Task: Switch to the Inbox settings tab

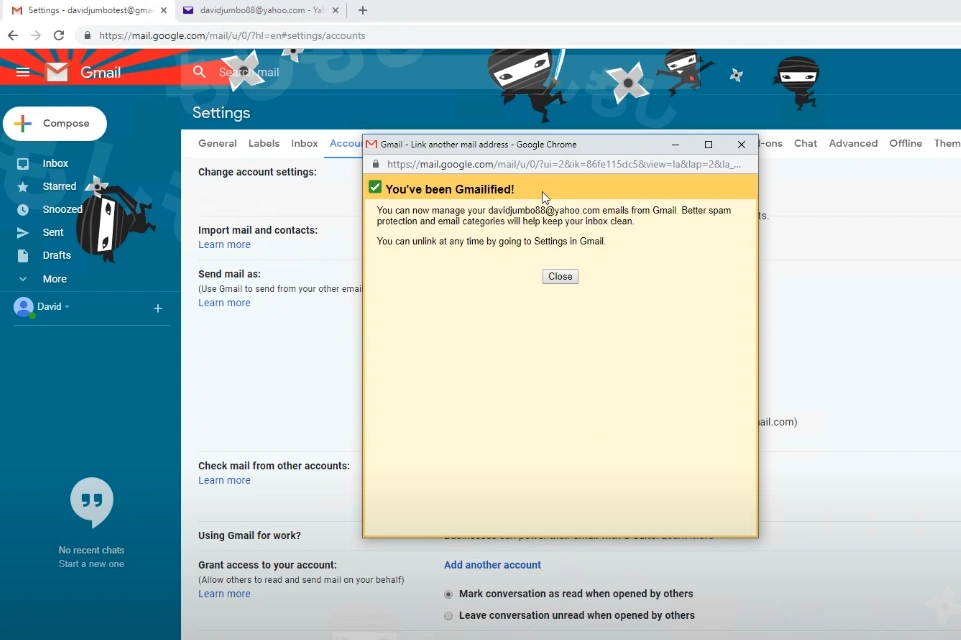Action: pyautogui.click(x=304, y=143)
